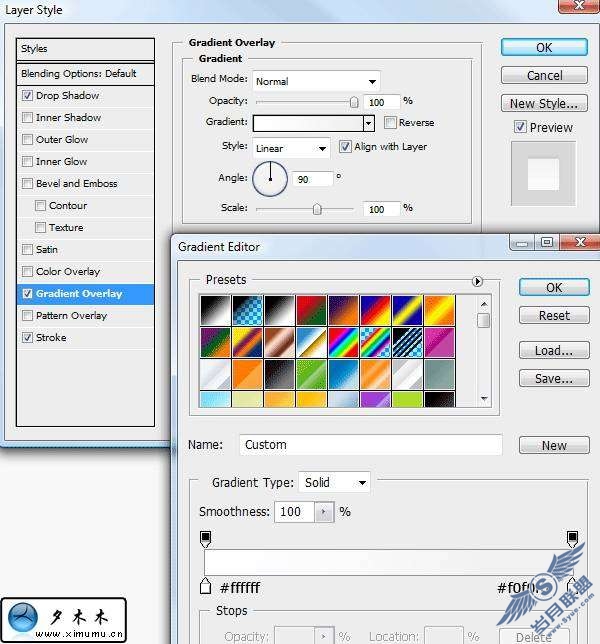Image resolution: width=600 pixels, height=644 pixels.
Task: Select the violet-to-orange gradient preset
Action: 343,310
